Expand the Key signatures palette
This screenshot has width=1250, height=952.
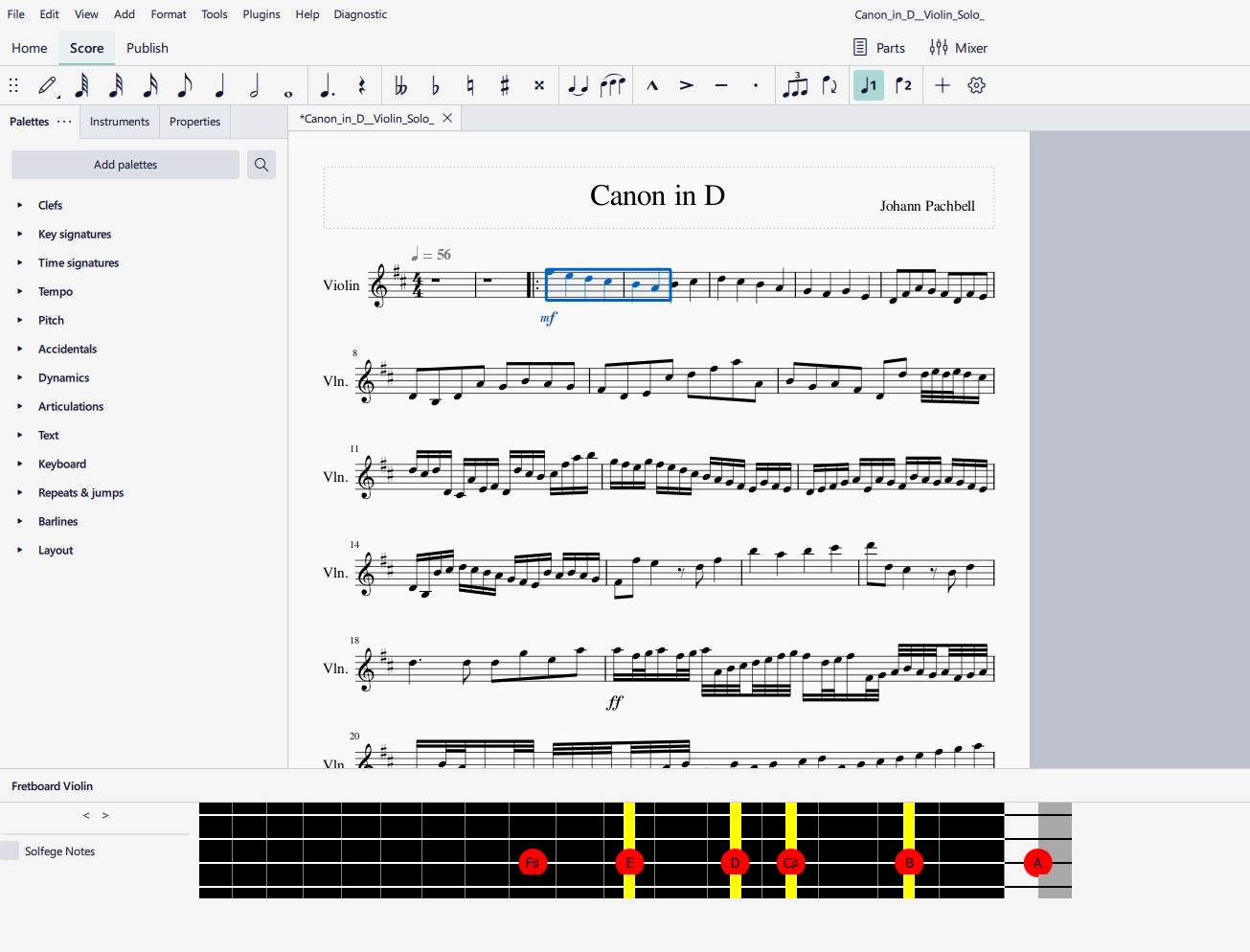click(19, 234)
